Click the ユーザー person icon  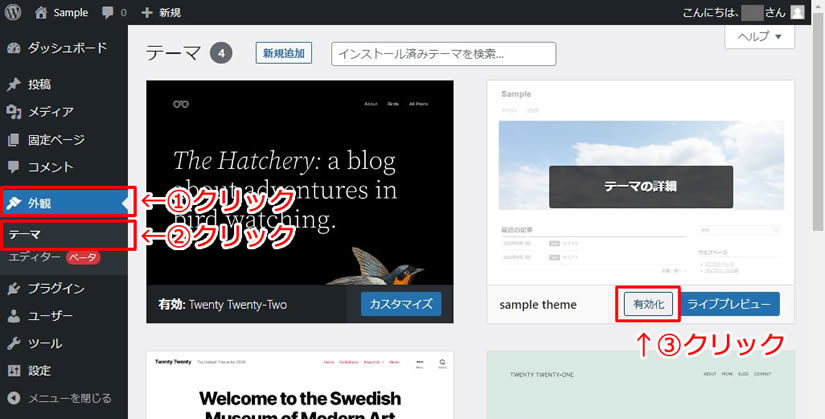(x=14, y=316)
